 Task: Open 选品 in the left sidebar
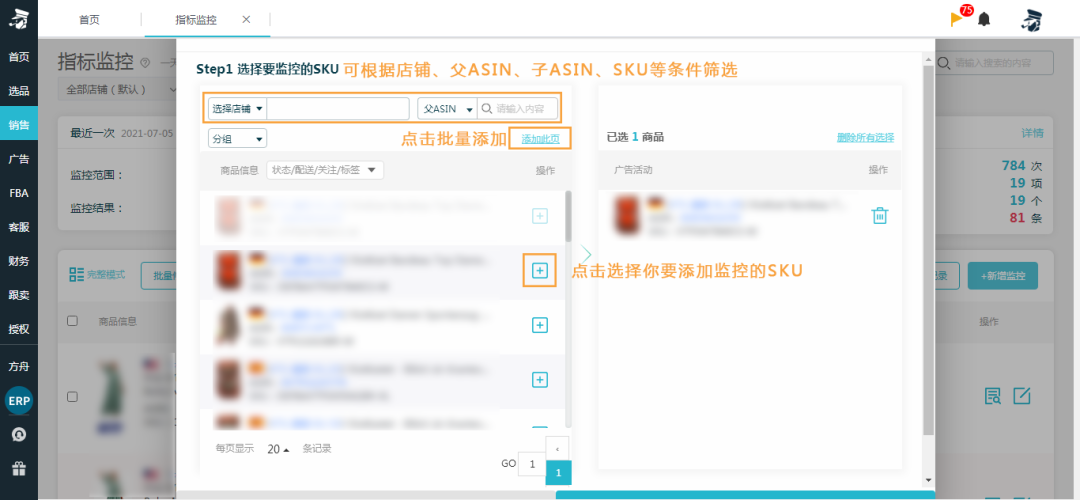19,91
